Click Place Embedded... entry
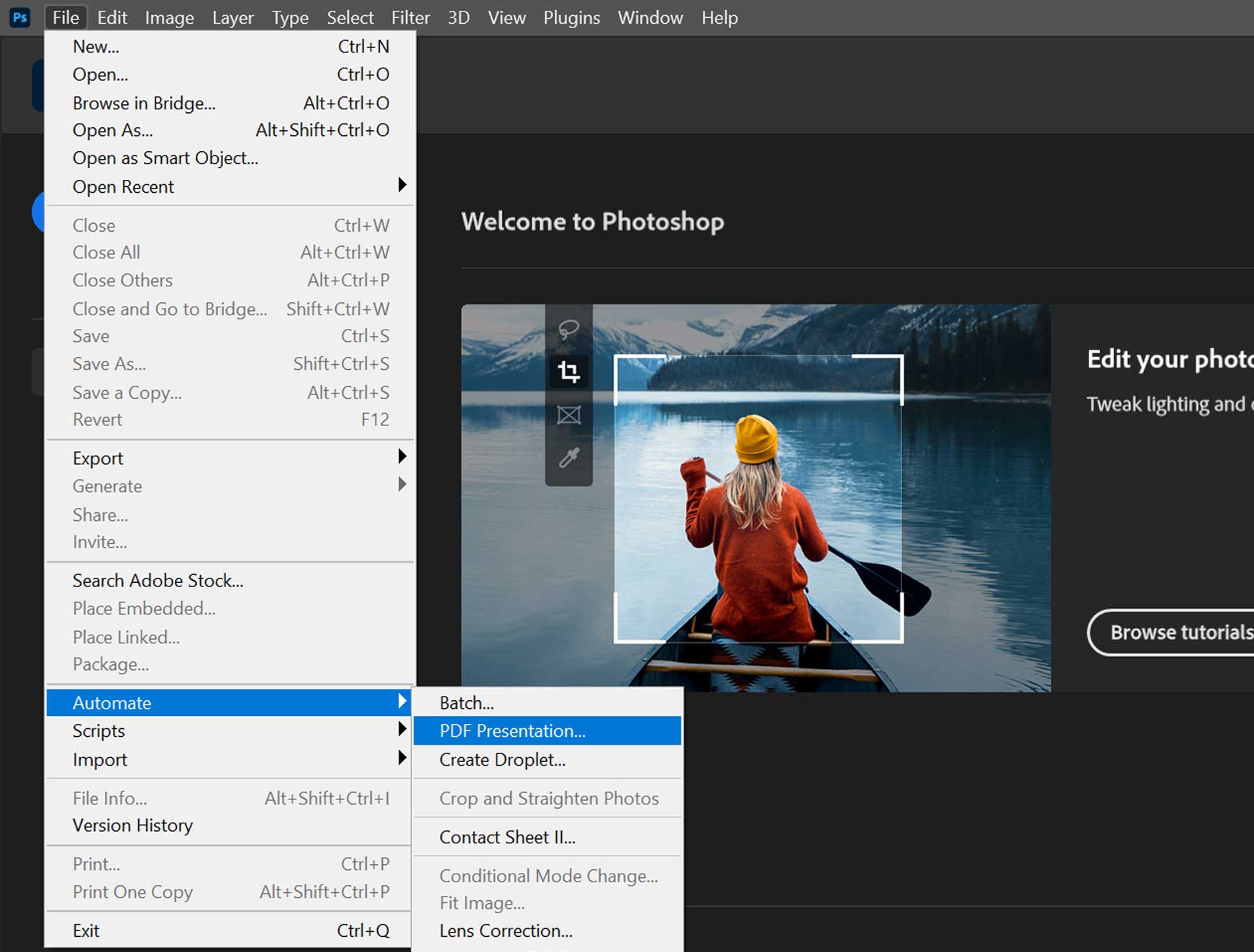 (230, 609)
